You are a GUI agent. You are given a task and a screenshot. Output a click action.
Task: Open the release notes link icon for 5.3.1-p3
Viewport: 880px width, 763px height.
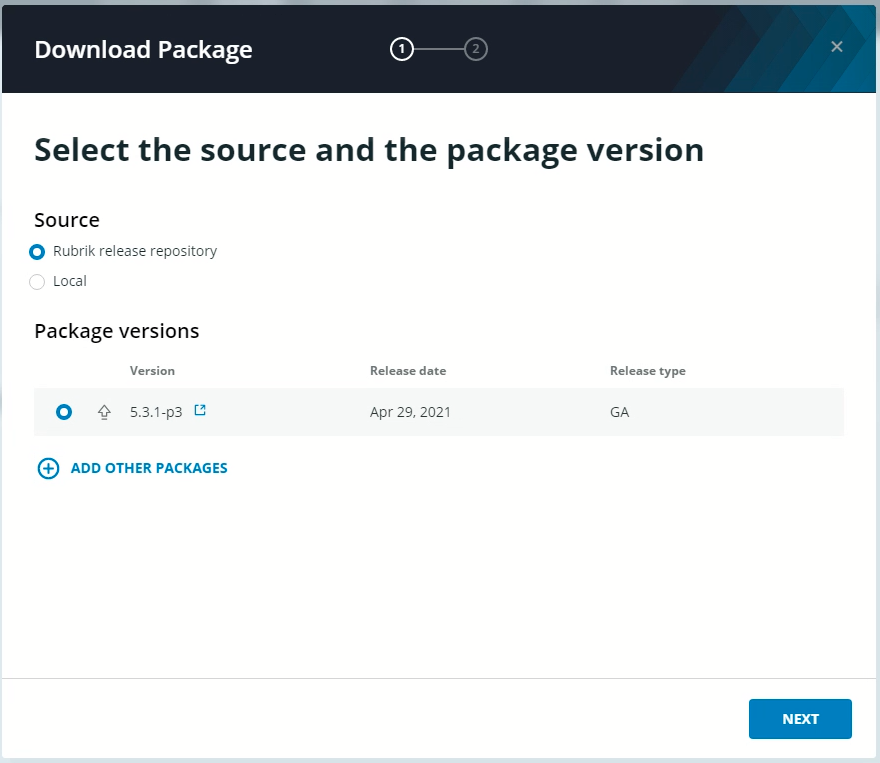200,410
